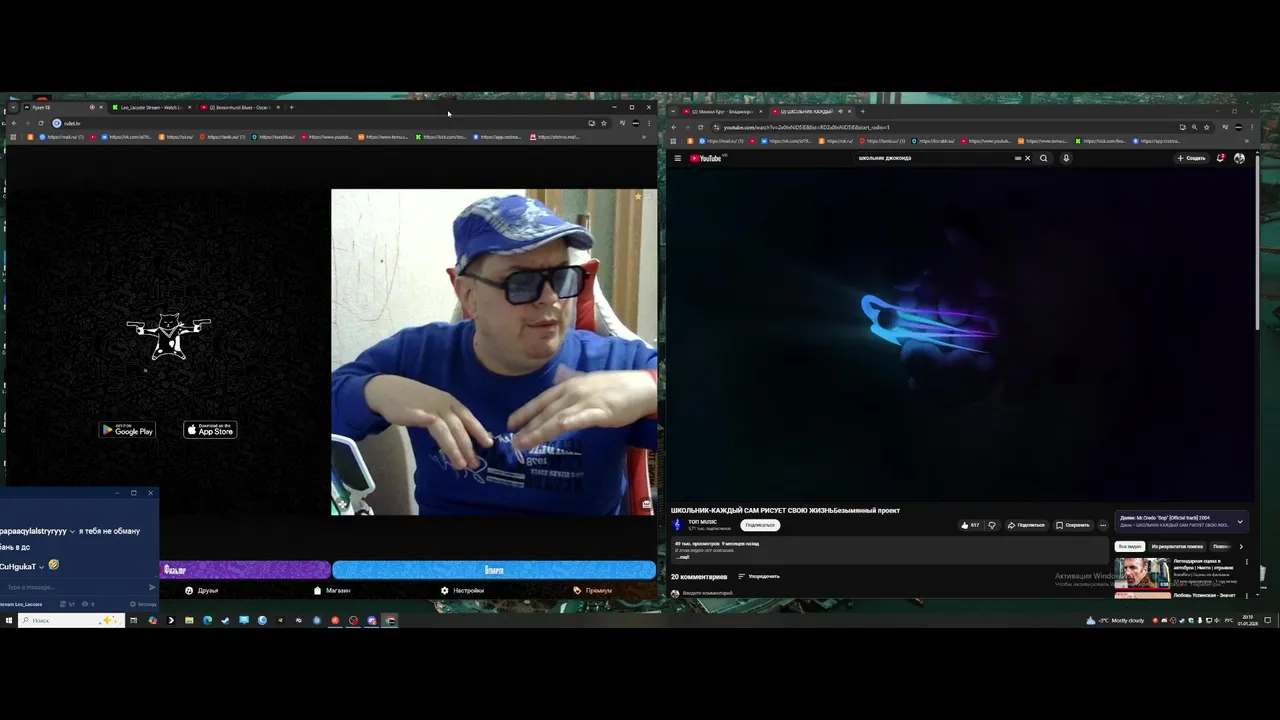
Task: Collapse the playlist panel chevron
Action: point(1240,521)
